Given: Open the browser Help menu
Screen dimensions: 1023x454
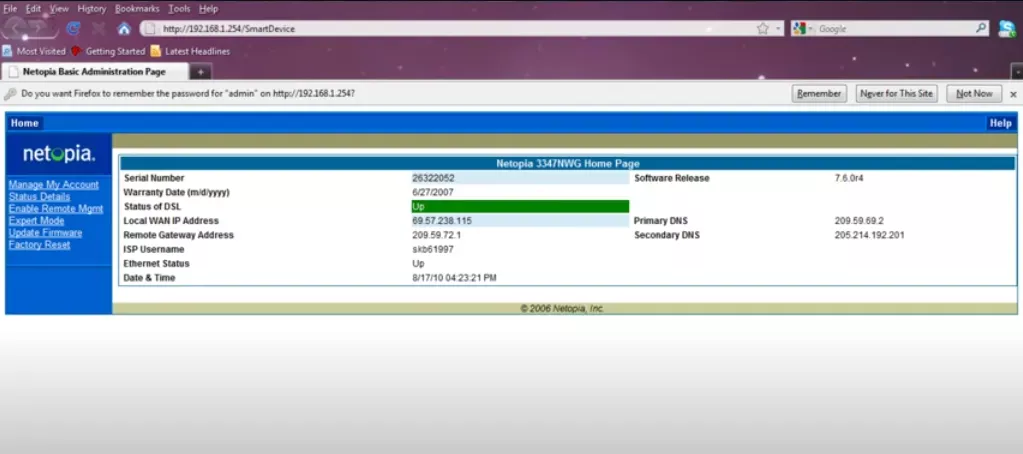Looking at the screenshot, I should (208, 9).
